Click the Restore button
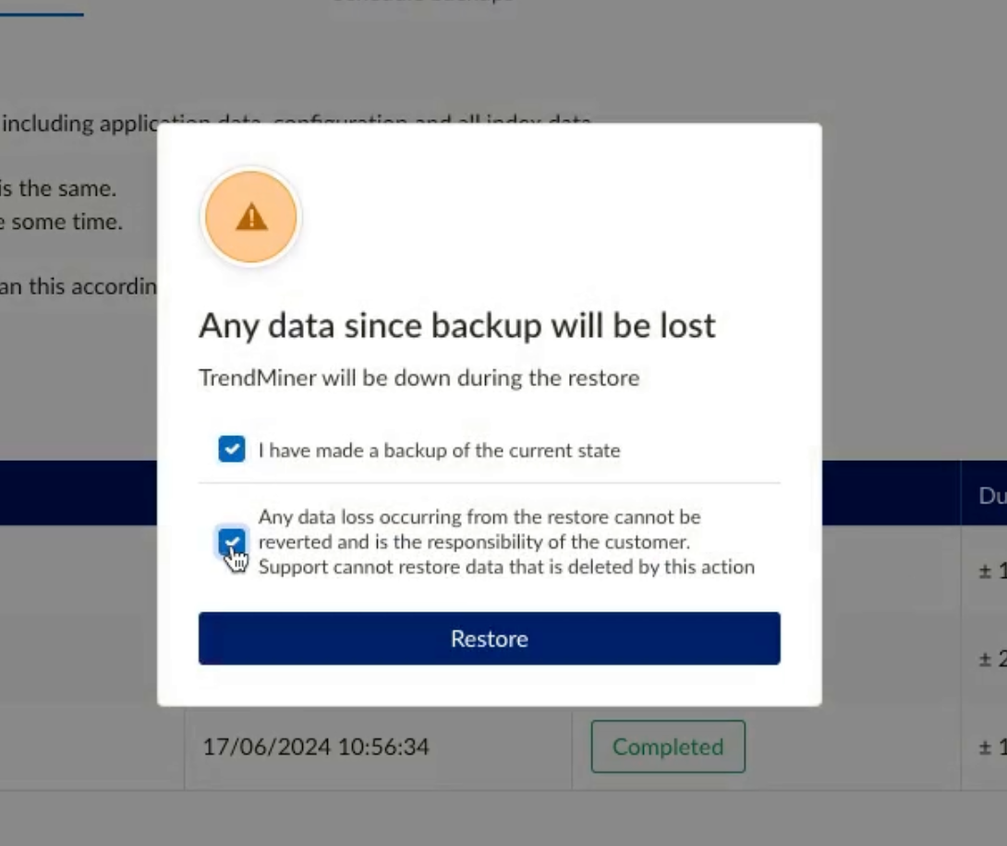 489,638
